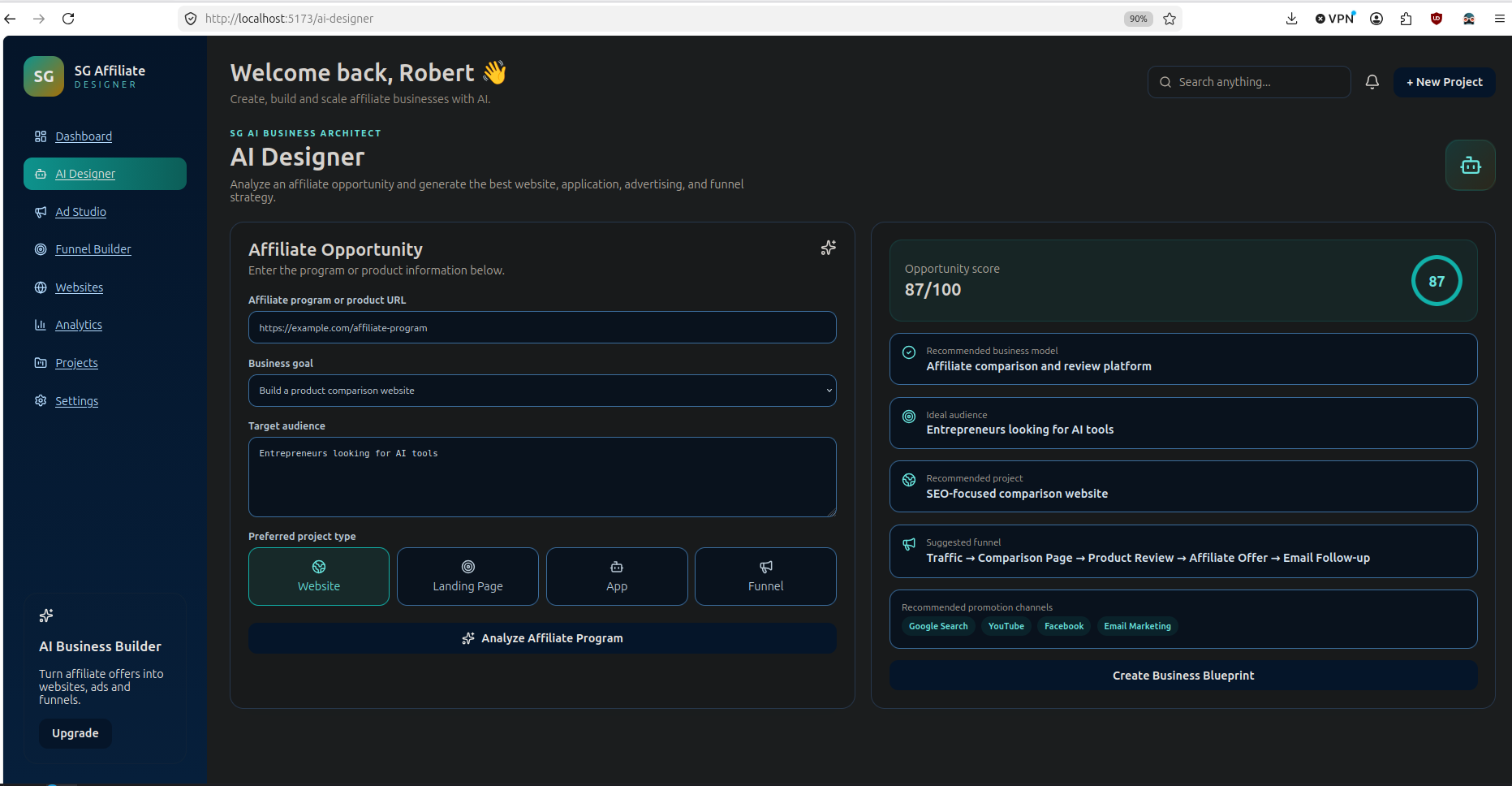This screenshot has width=1512, height=786.
Task: Click the Funnel Builder target icon in the sidebar
Action: 41,249
